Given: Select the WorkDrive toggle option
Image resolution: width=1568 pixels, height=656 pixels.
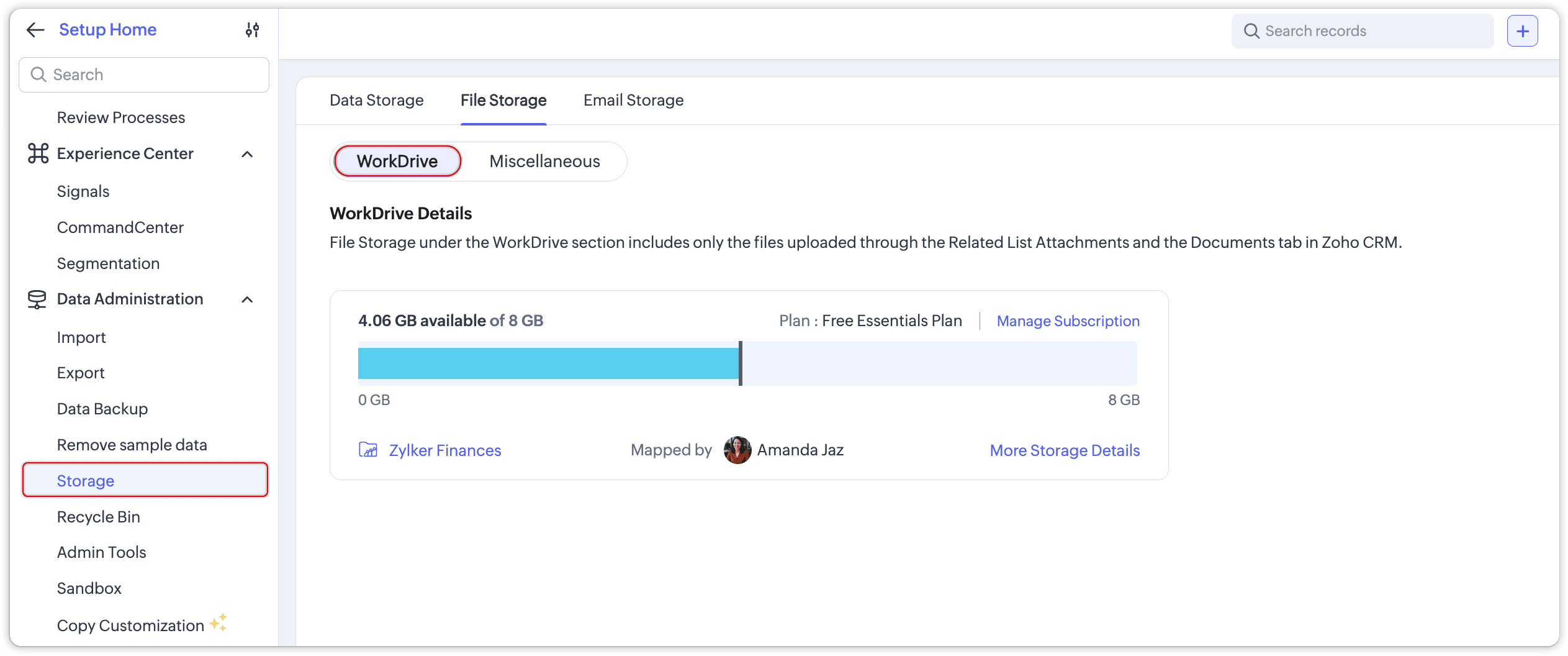Looking at the screenshot, I should (397, 162).
